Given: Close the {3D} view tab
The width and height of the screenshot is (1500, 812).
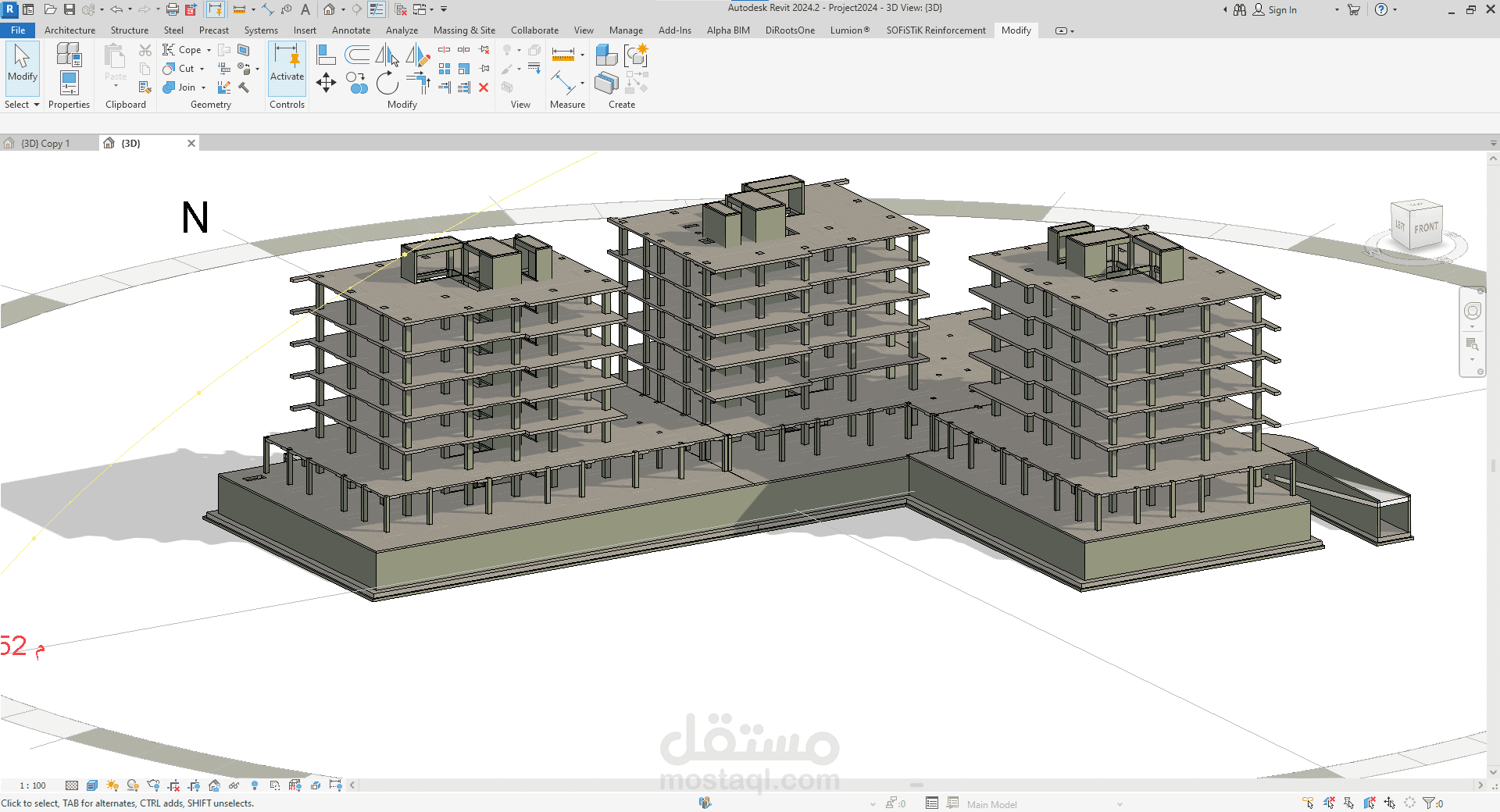Looking at the screenshot, I should pyautogui.click(x=191, y=144).
